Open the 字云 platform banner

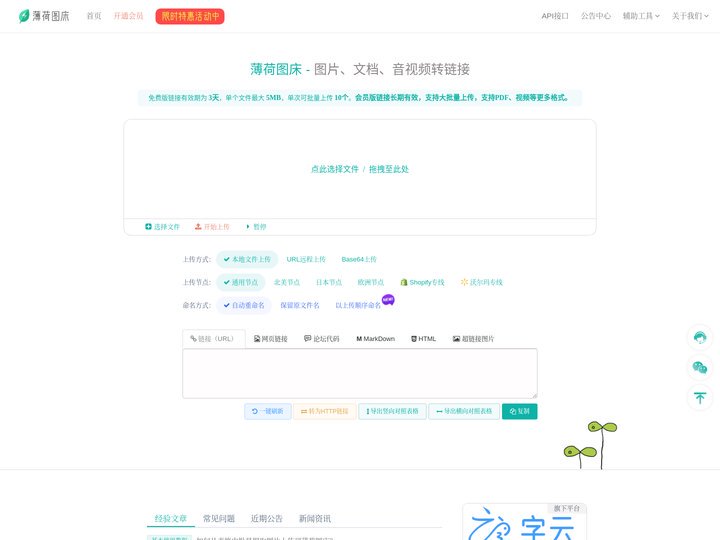tap(524, 522)
